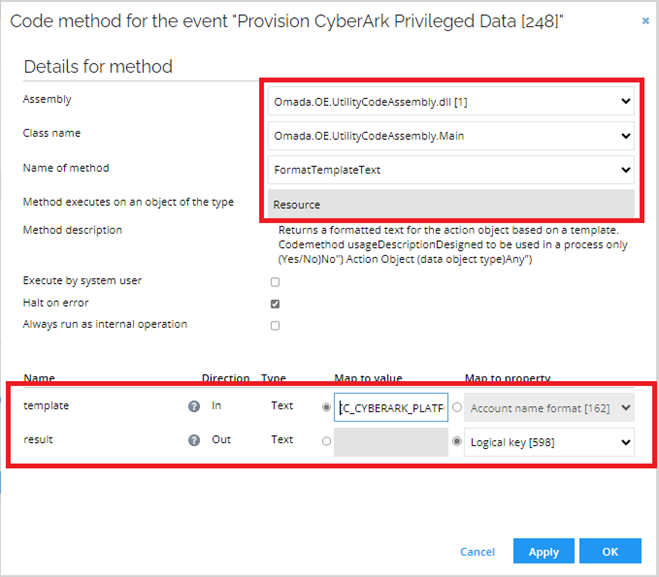Image resolution: width=659 pixels, height=577 pixels.
Task: Select template Map to property radio button
Action: 457,407
